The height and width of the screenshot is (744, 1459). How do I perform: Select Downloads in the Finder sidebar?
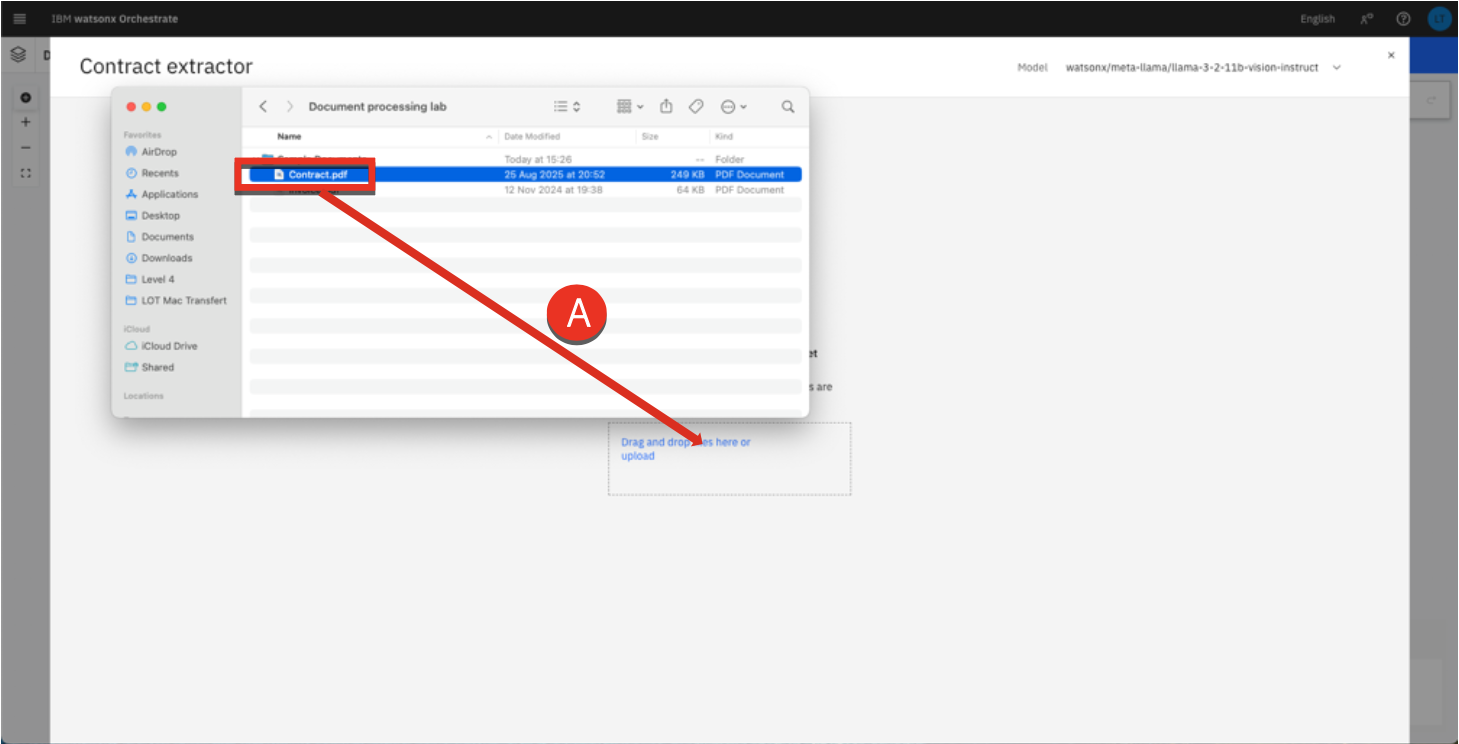[x=166, y=258]
